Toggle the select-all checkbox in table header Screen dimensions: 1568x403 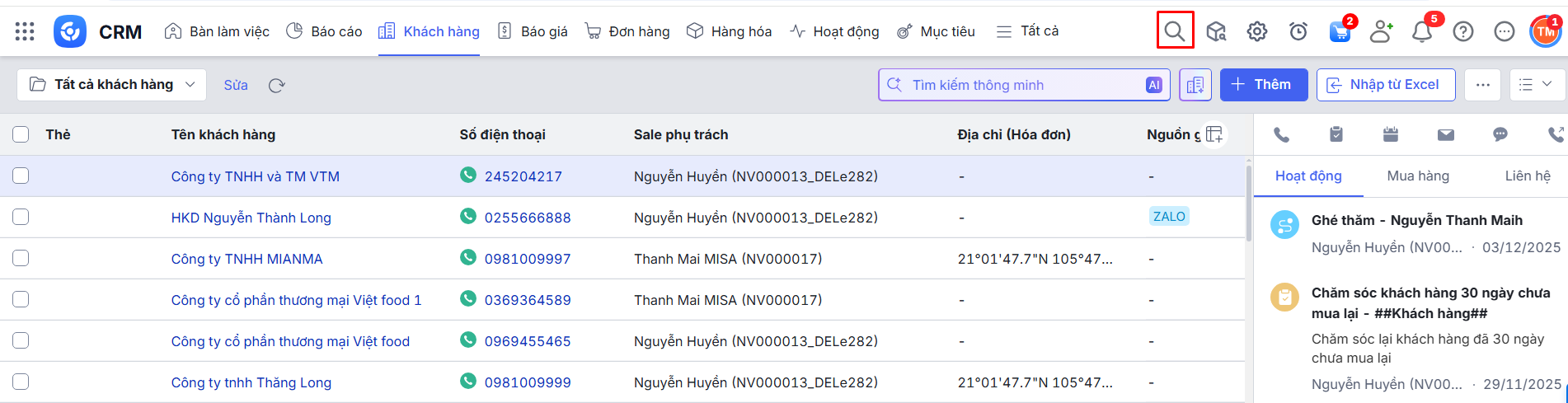tap(21, 134)
